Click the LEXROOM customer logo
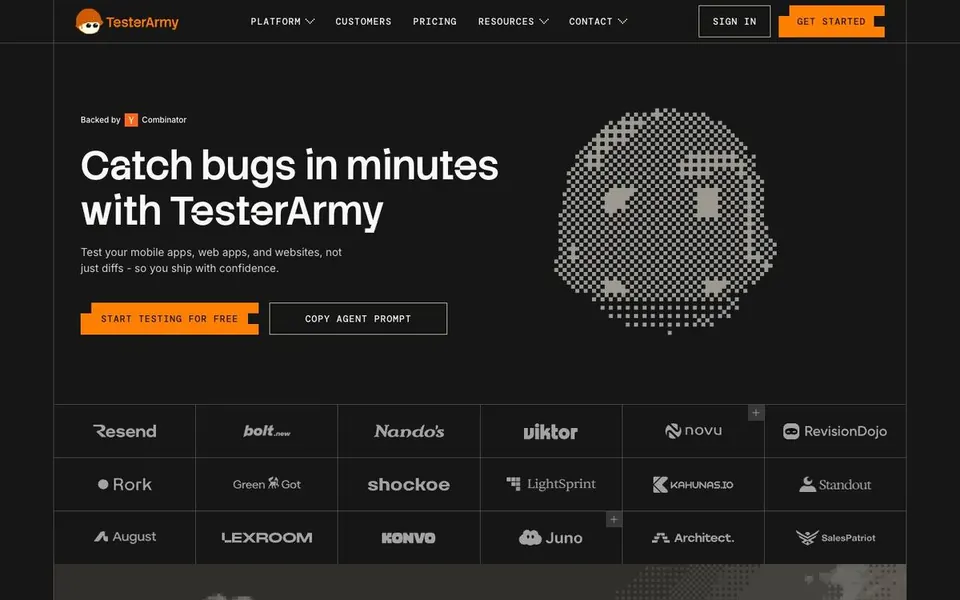The width and height of the screenshot is (960, 600). click(x=267, y=538)
